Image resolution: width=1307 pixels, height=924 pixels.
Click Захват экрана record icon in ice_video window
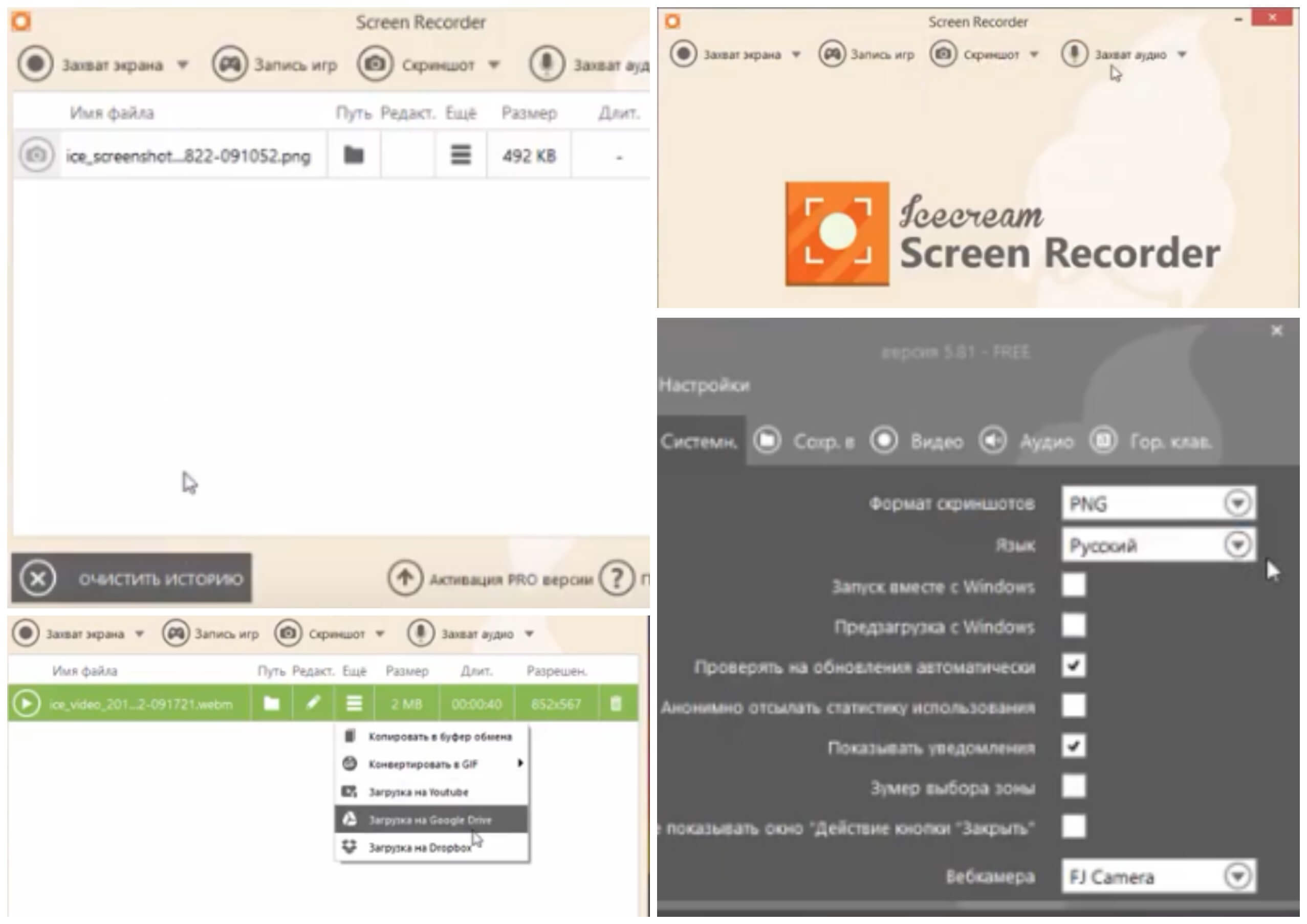(26, 633)
